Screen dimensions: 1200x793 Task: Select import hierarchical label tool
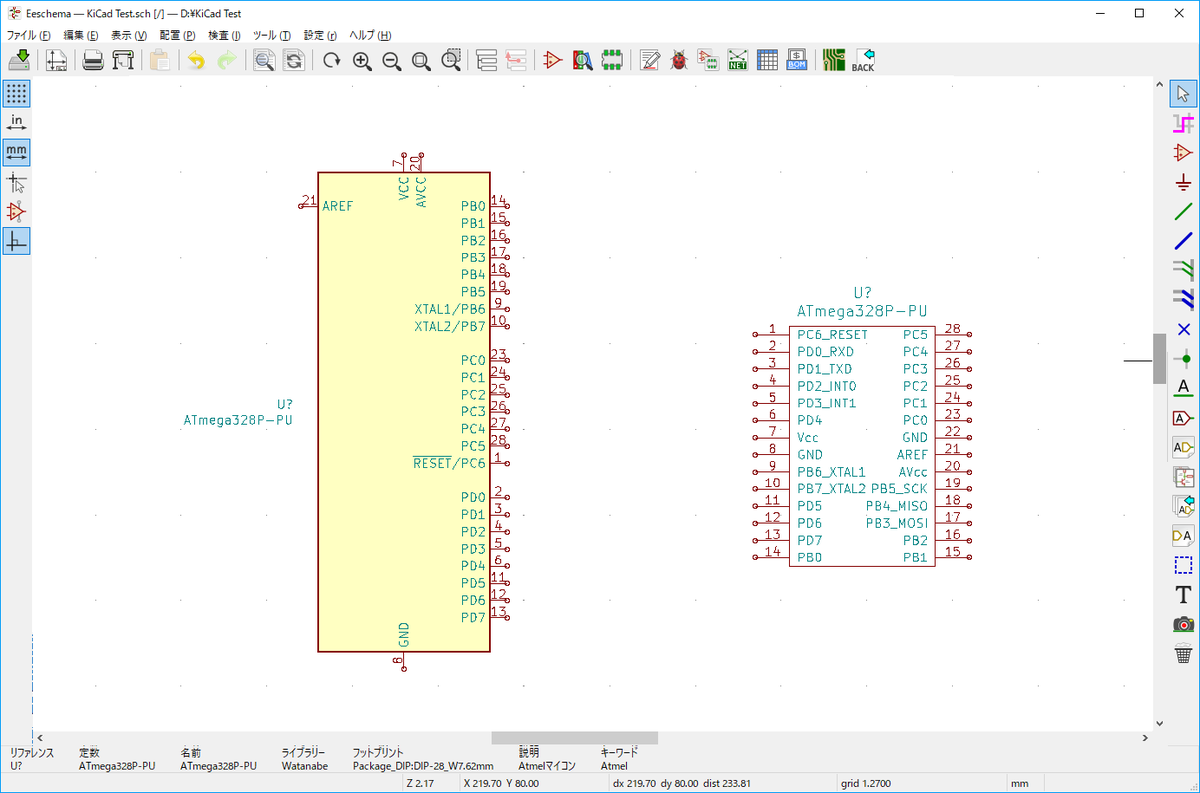(1183, 505)
